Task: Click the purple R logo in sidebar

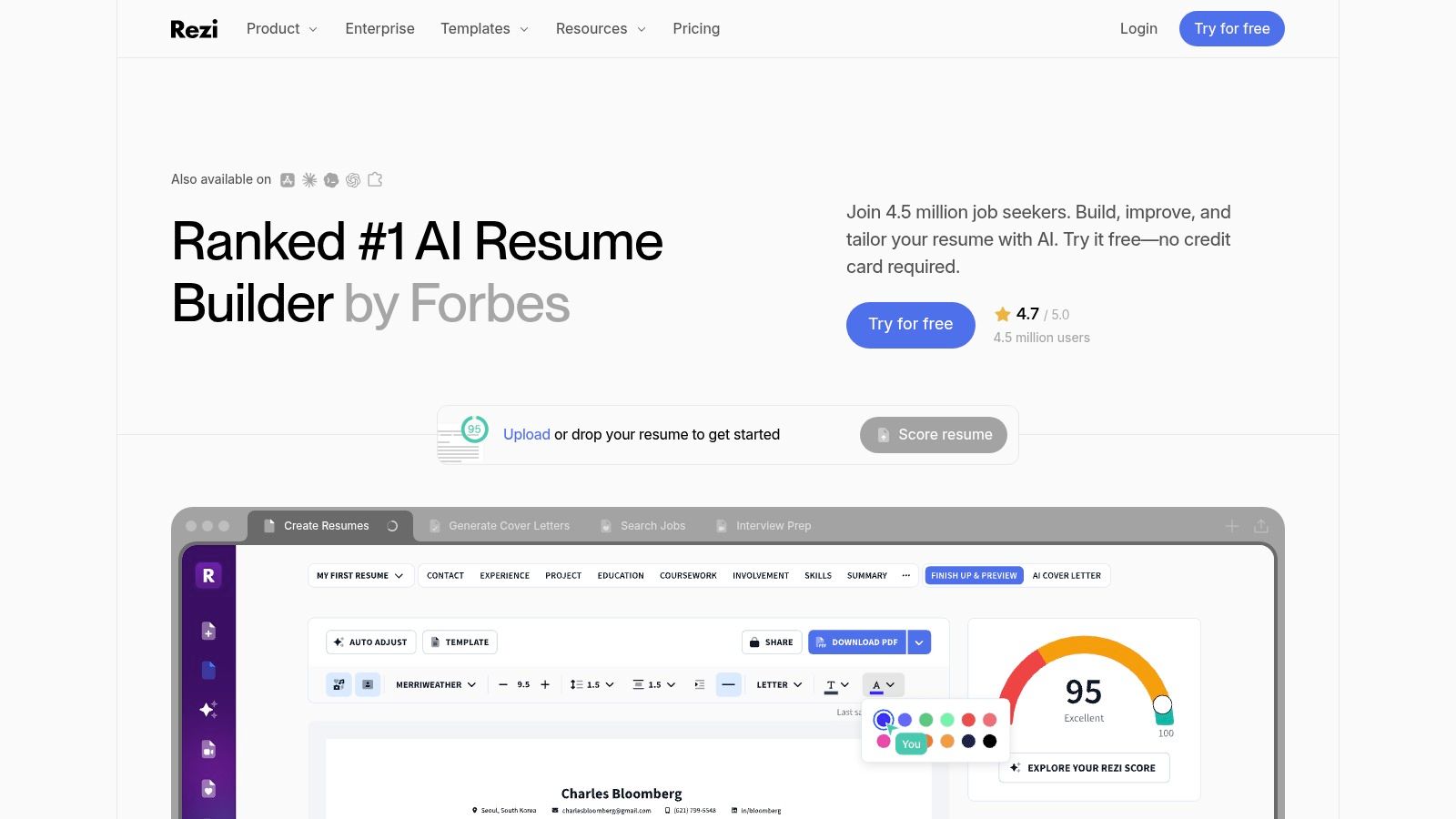Action: tap(208, 575)
